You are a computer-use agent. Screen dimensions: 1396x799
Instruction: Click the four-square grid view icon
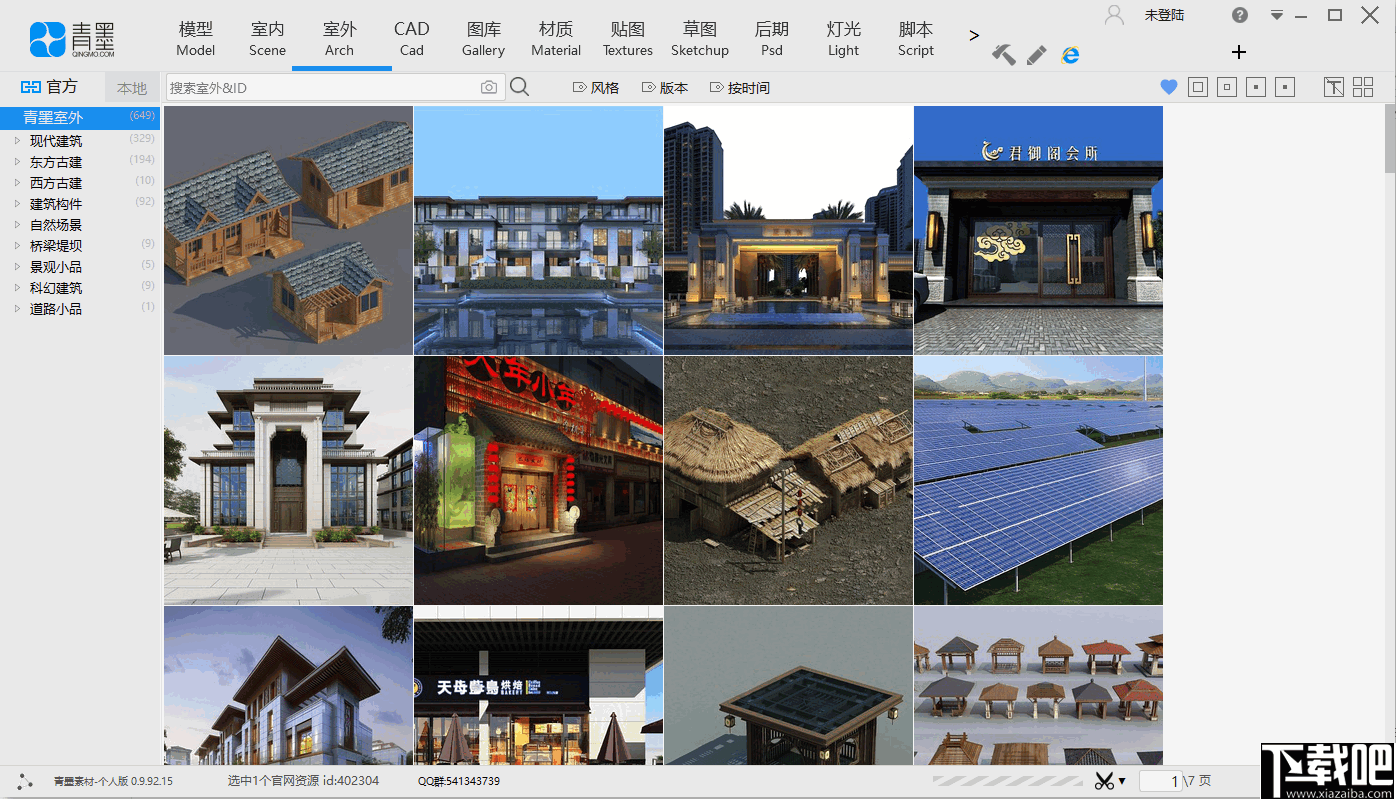point(1363,88)
